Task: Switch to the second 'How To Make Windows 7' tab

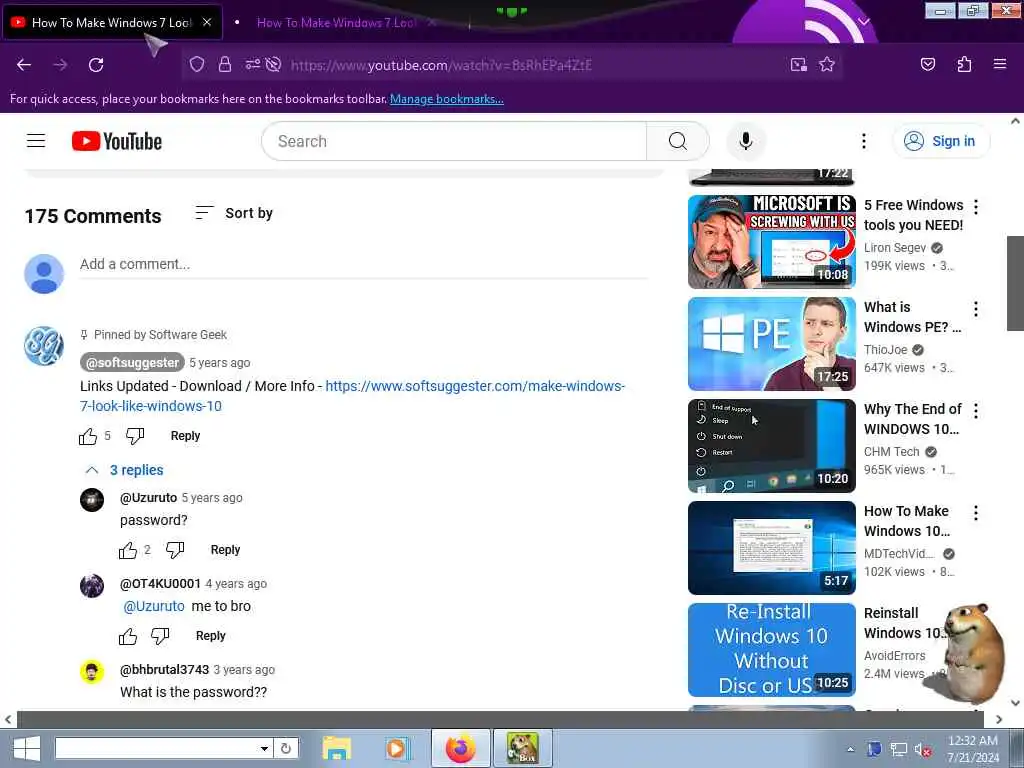Action: (x=336, y=22)
